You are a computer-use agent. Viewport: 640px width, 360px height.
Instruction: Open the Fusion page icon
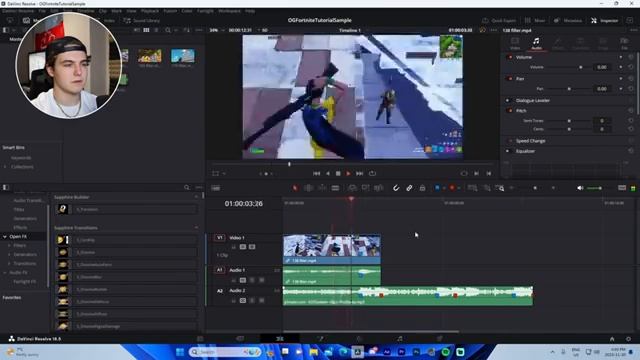tap(320, 339)
